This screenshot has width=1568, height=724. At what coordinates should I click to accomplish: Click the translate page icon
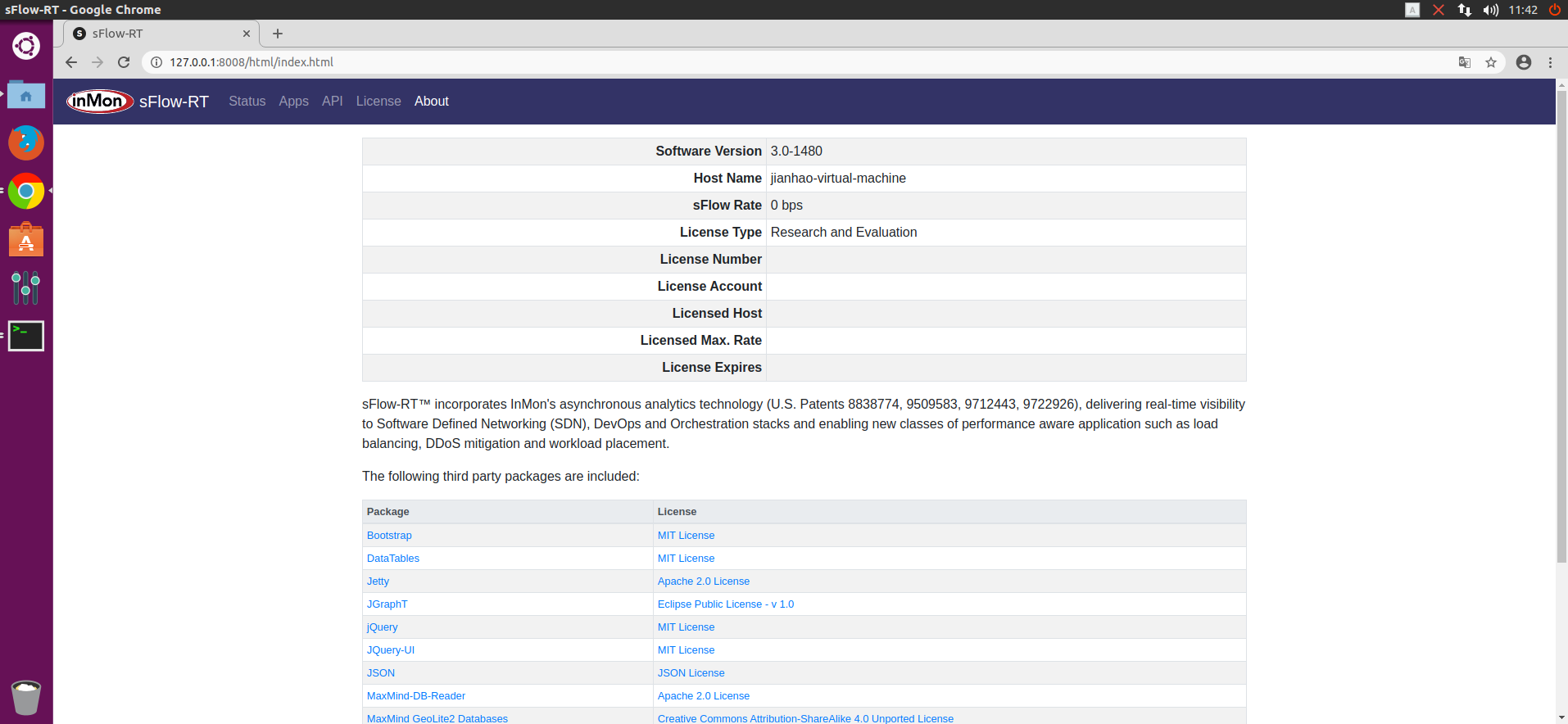coord(1465,62)
